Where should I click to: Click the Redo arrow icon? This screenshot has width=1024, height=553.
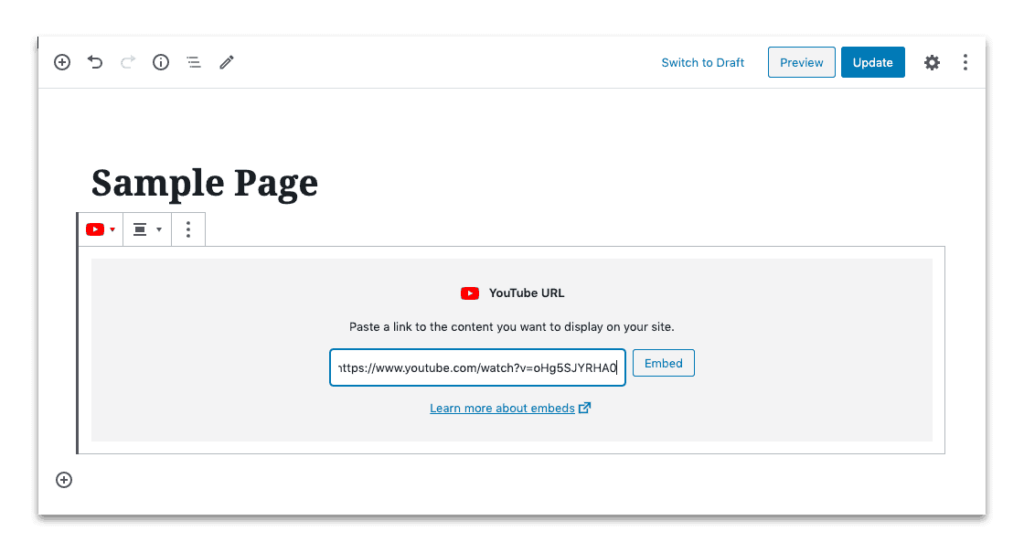tap(128, 62)
